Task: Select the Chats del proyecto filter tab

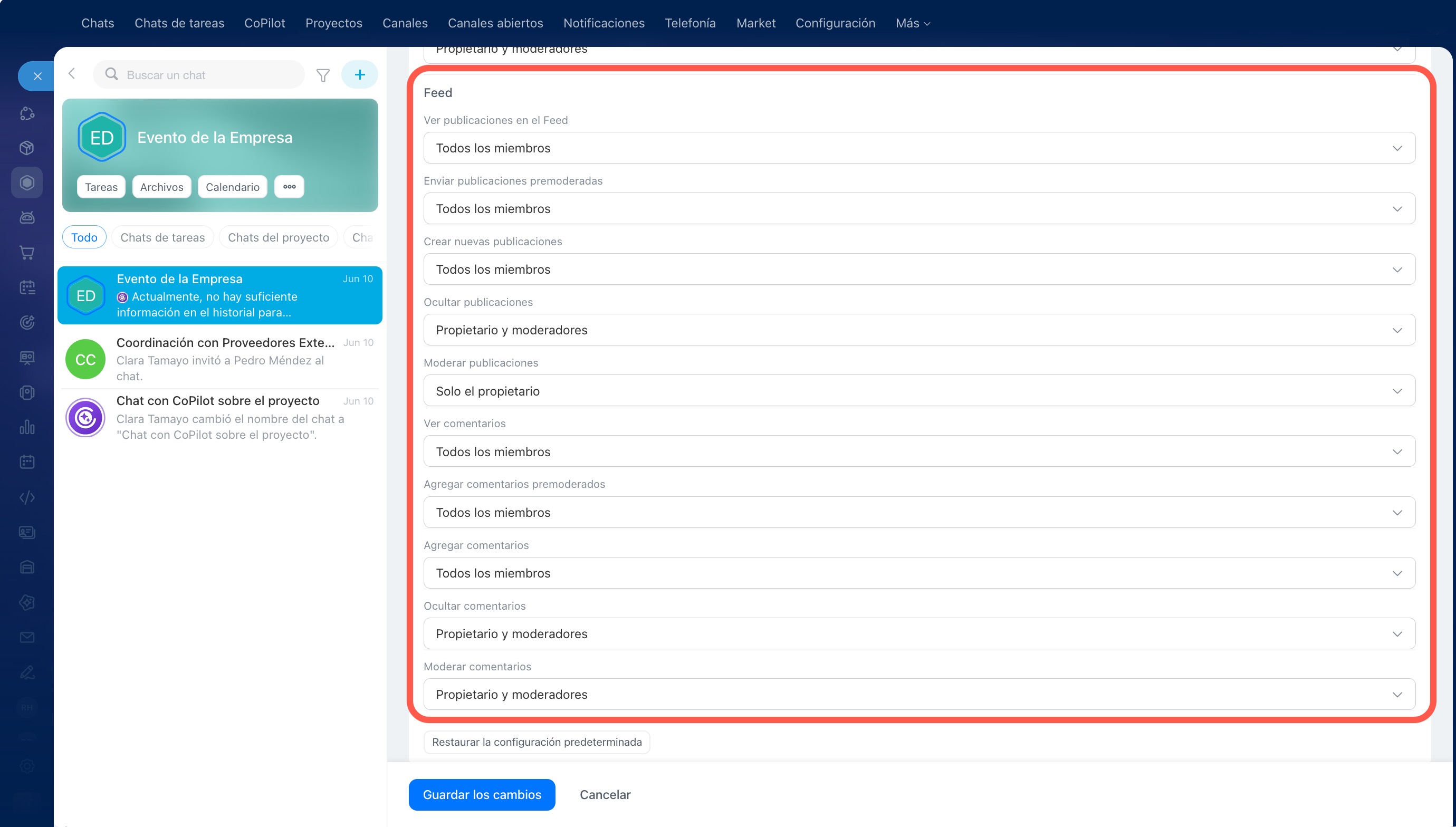Action: (279, 237)
